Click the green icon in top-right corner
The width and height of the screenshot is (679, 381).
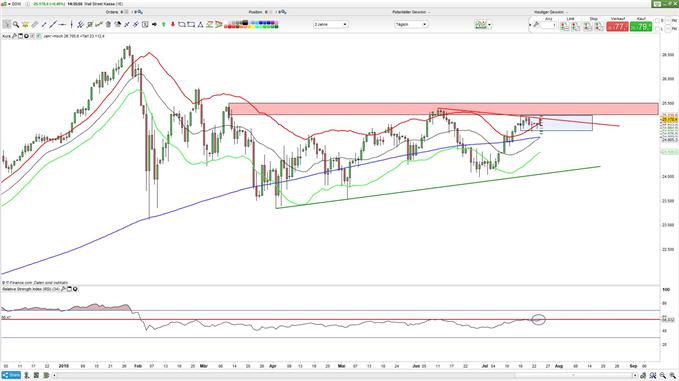click(x=657, y=4)
